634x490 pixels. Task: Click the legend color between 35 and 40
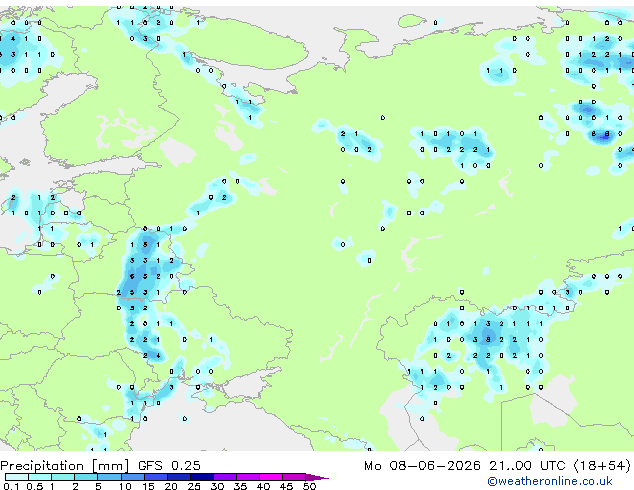pos(248,477)
